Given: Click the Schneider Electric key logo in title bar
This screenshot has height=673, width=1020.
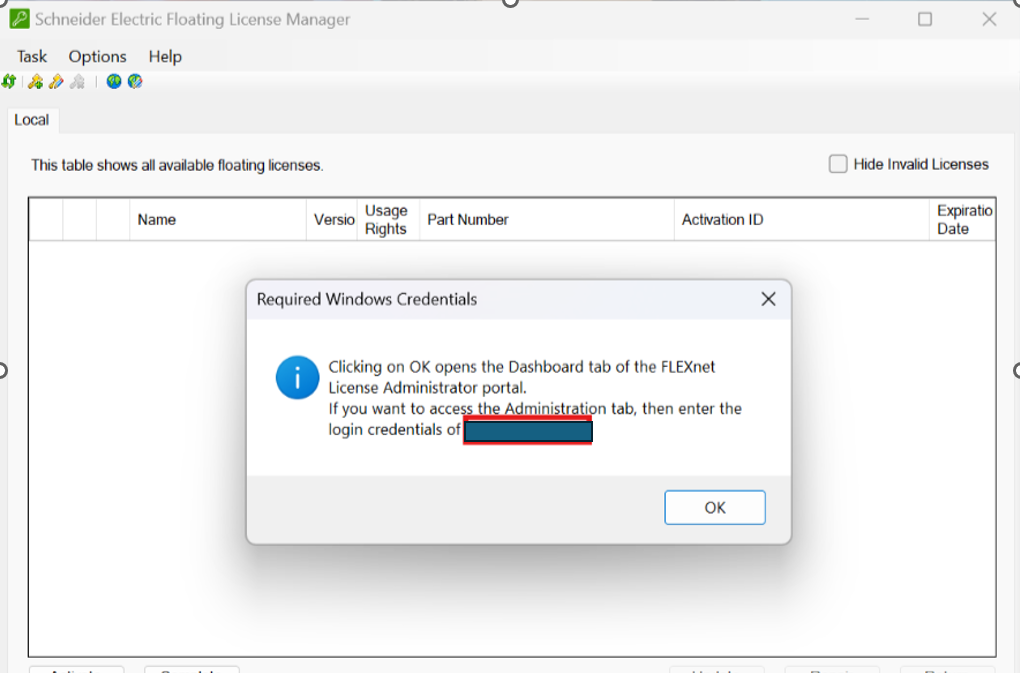Looking at the screenshot, I should (x=20, y=19).
